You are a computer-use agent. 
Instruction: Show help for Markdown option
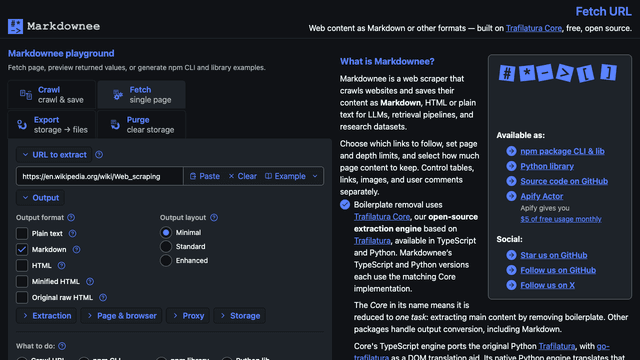[x=76, y=249]
